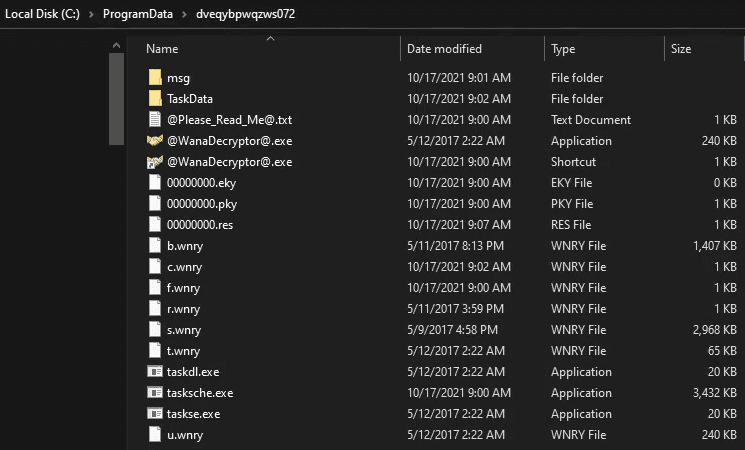
Task: Go to Local Disk (C:) breadcrumb
Action: click(42, 15)
